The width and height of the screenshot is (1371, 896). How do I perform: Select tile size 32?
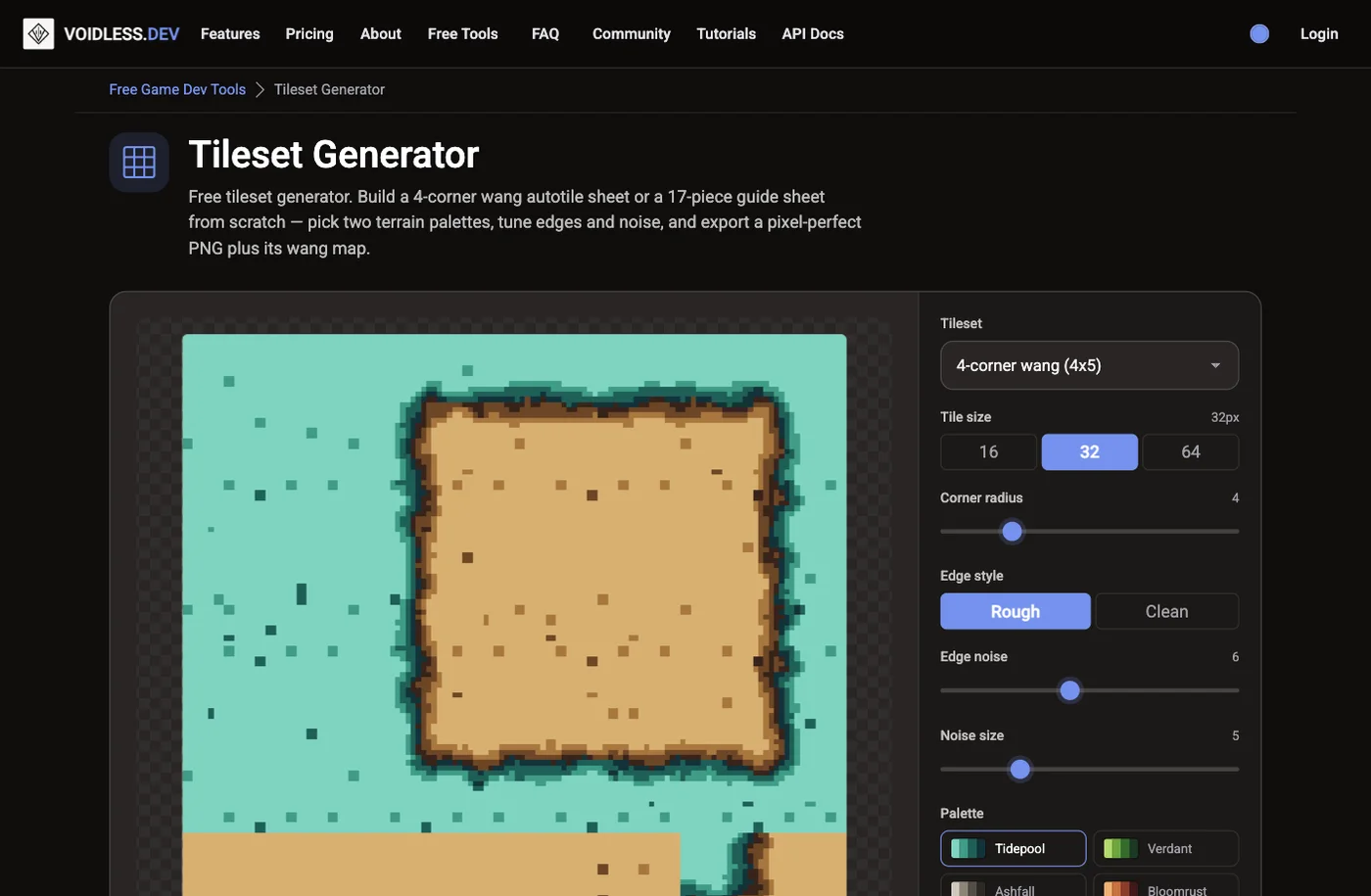tap(1089, 451)
